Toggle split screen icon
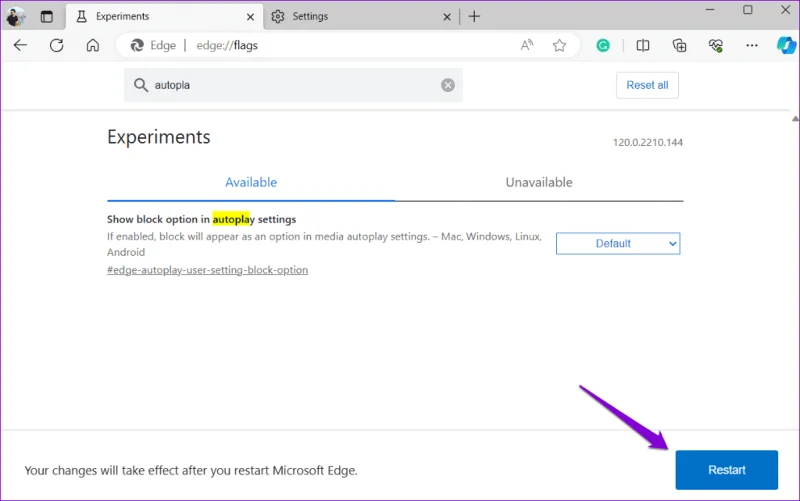This screenshot has height=501, width=800. pos(643,45)
